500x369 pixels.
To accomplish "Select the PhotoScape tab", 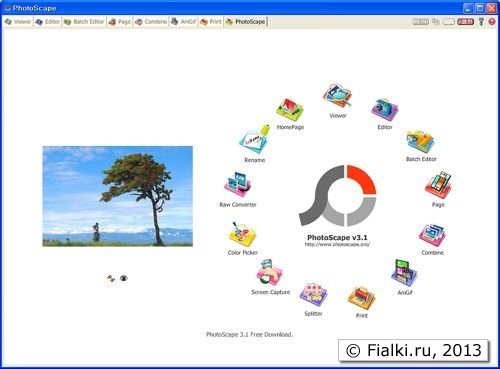I will (x=246, y=22).
